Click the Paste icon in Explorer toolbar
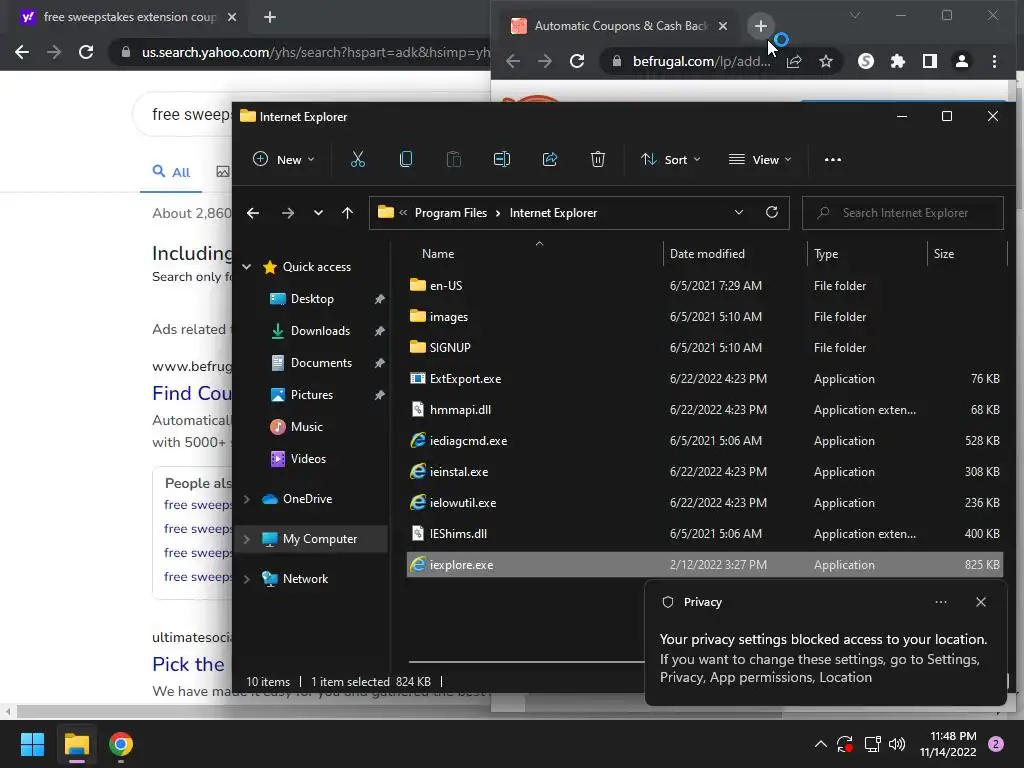Screen dimensions: 1024x768 coord(453,159)
